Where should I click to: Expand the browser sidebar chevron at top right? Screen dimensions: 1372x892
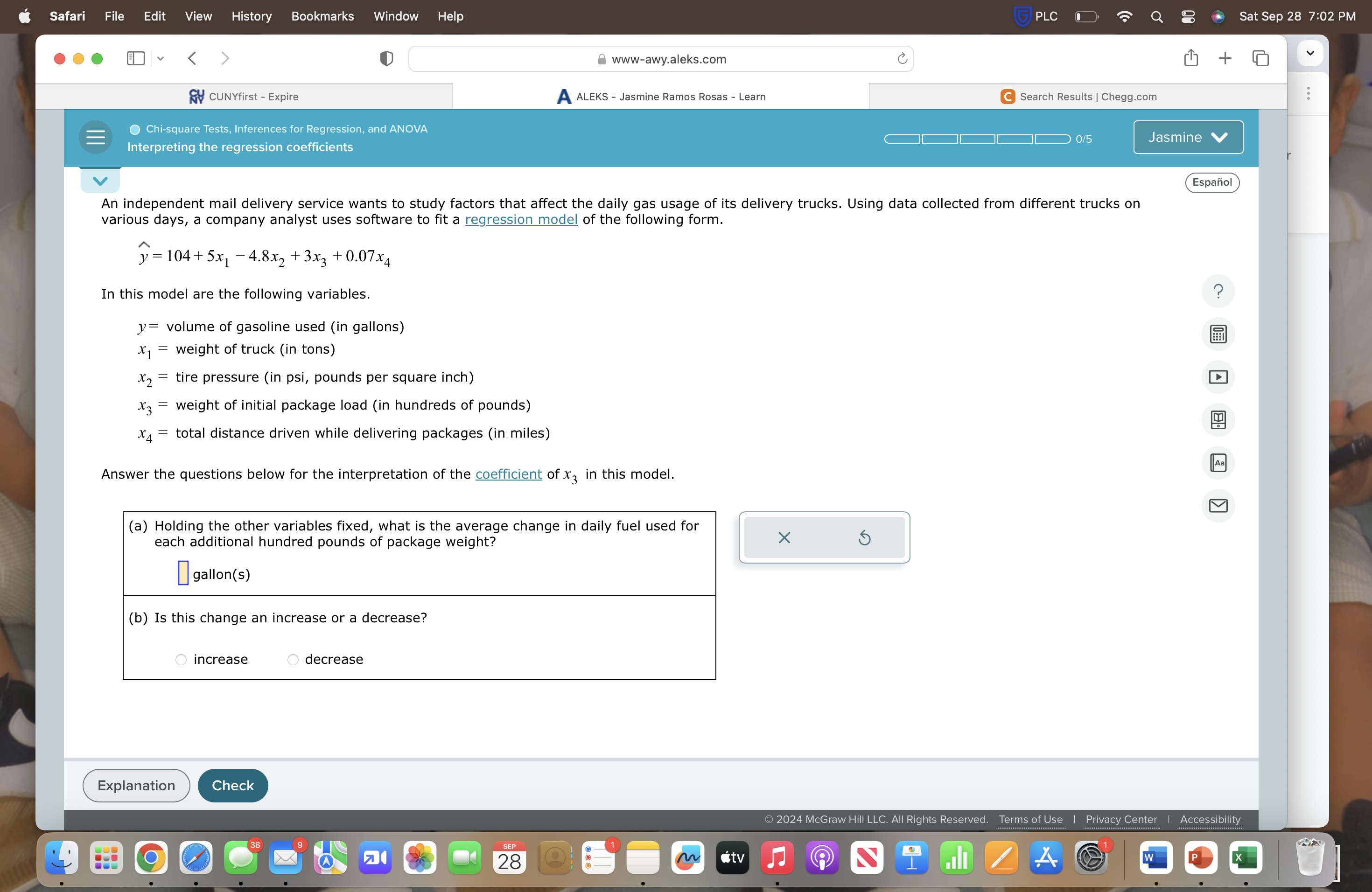click(1309, 52)
